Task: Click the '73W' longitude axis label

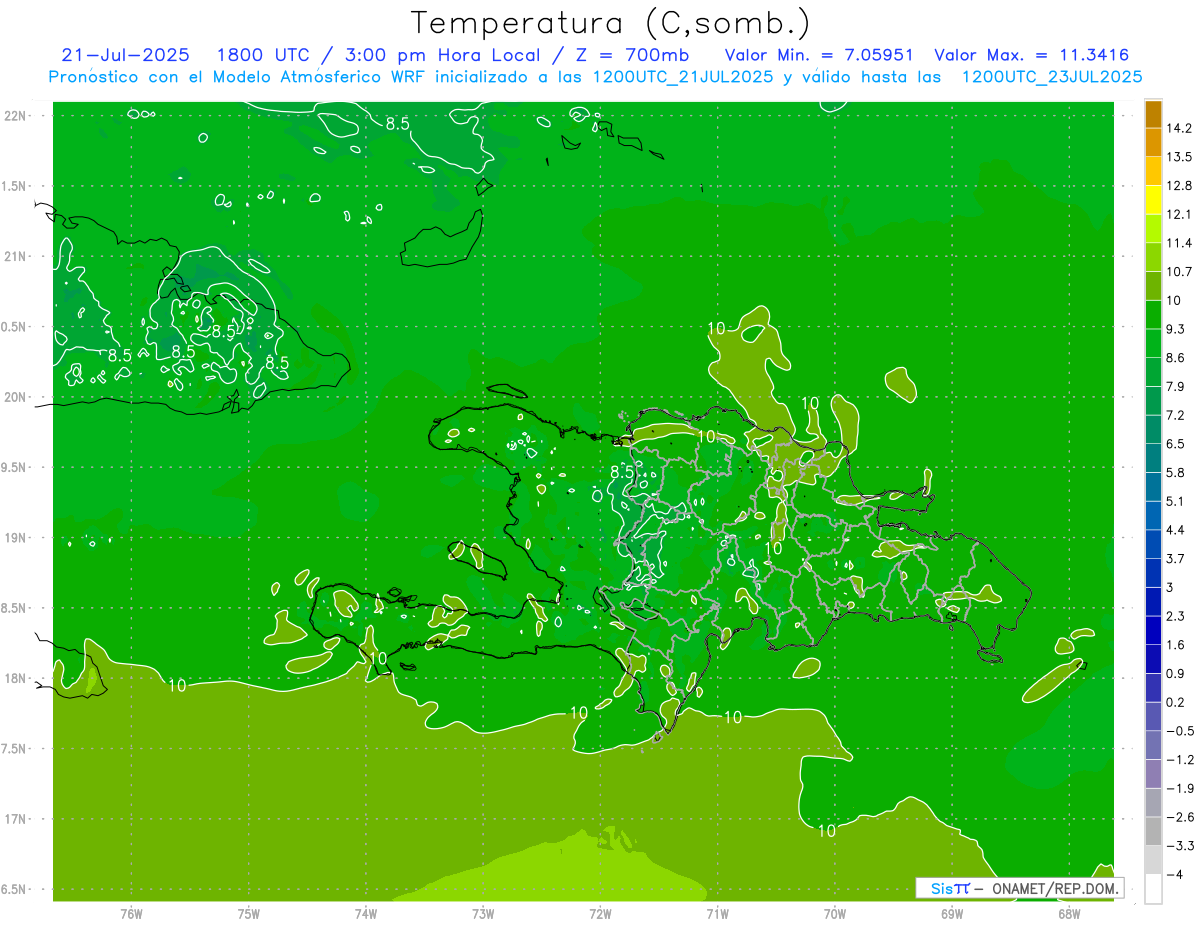Action: (x=483, y=914)
